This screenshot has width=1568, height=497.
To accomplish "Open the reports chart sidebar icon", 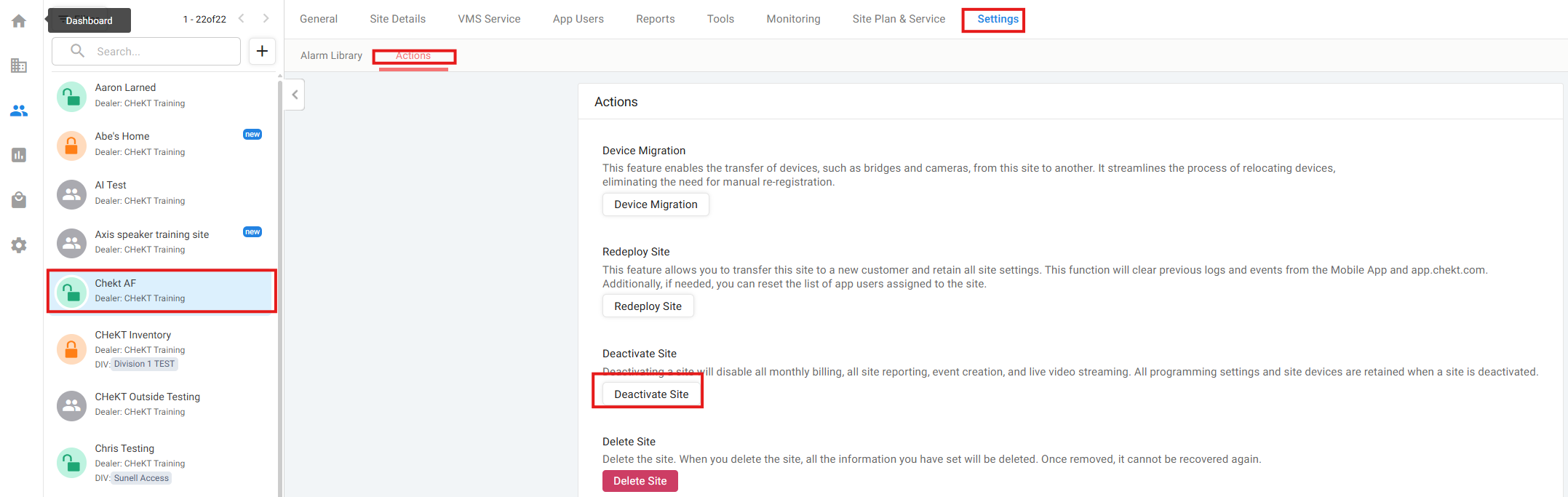I will [19, 155].
